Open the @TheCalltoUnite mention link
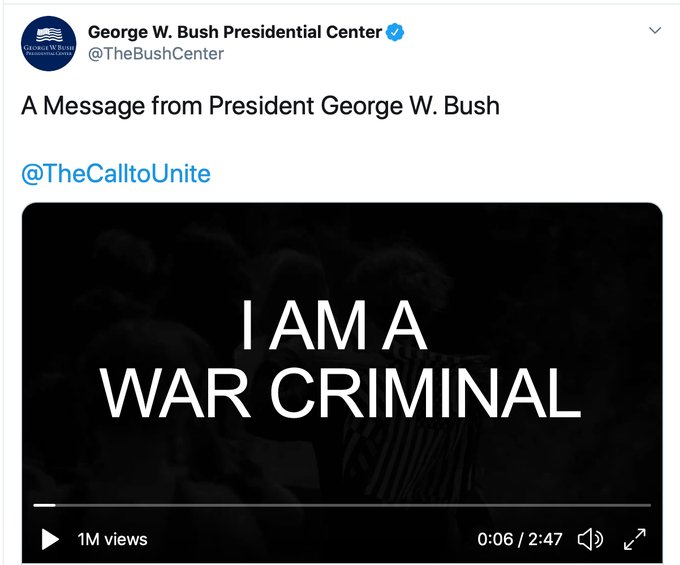 click(x=116, y=174)
